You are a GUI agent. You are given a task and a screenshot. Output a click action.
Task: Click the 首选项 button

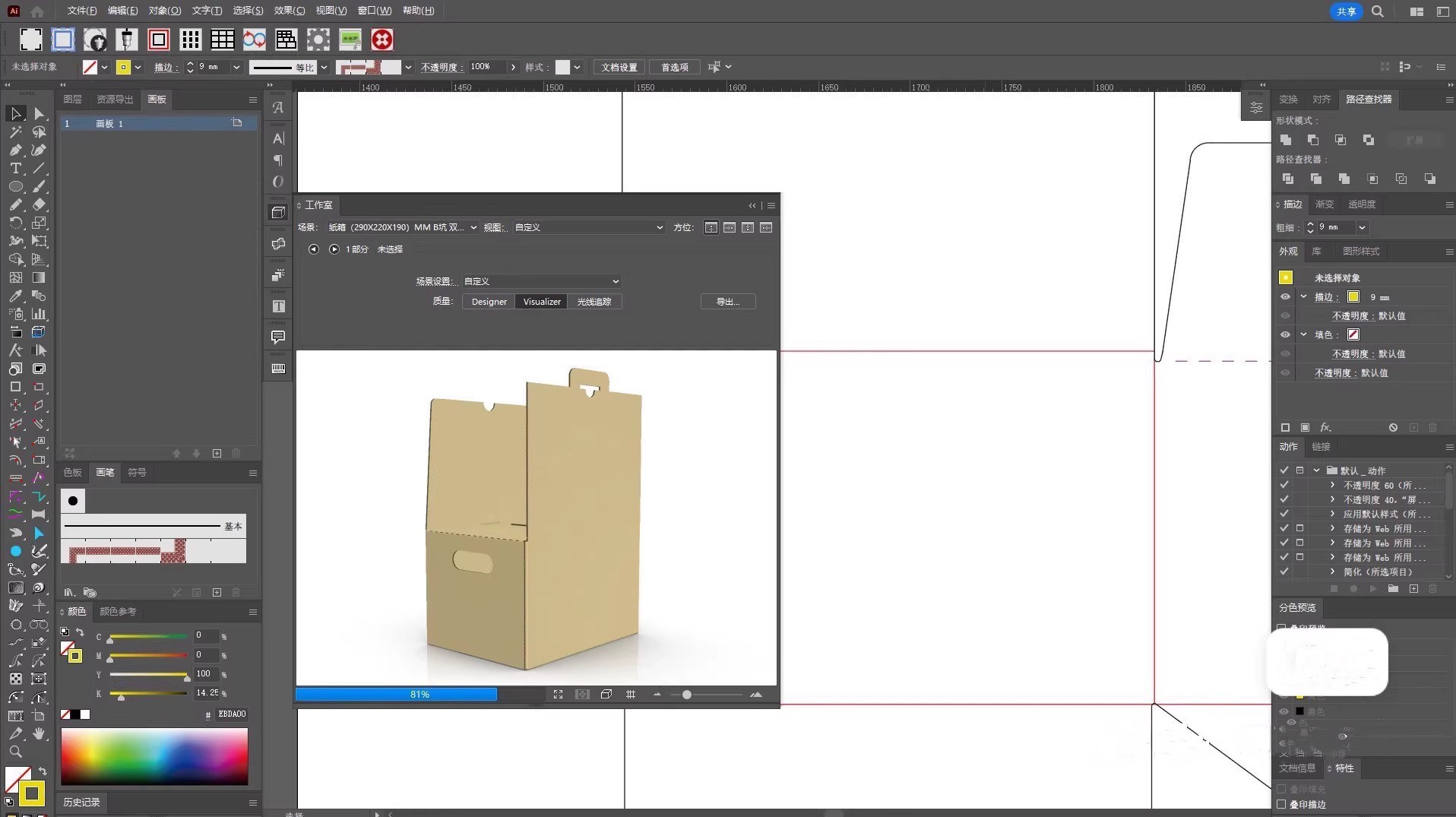click(674, 68)
